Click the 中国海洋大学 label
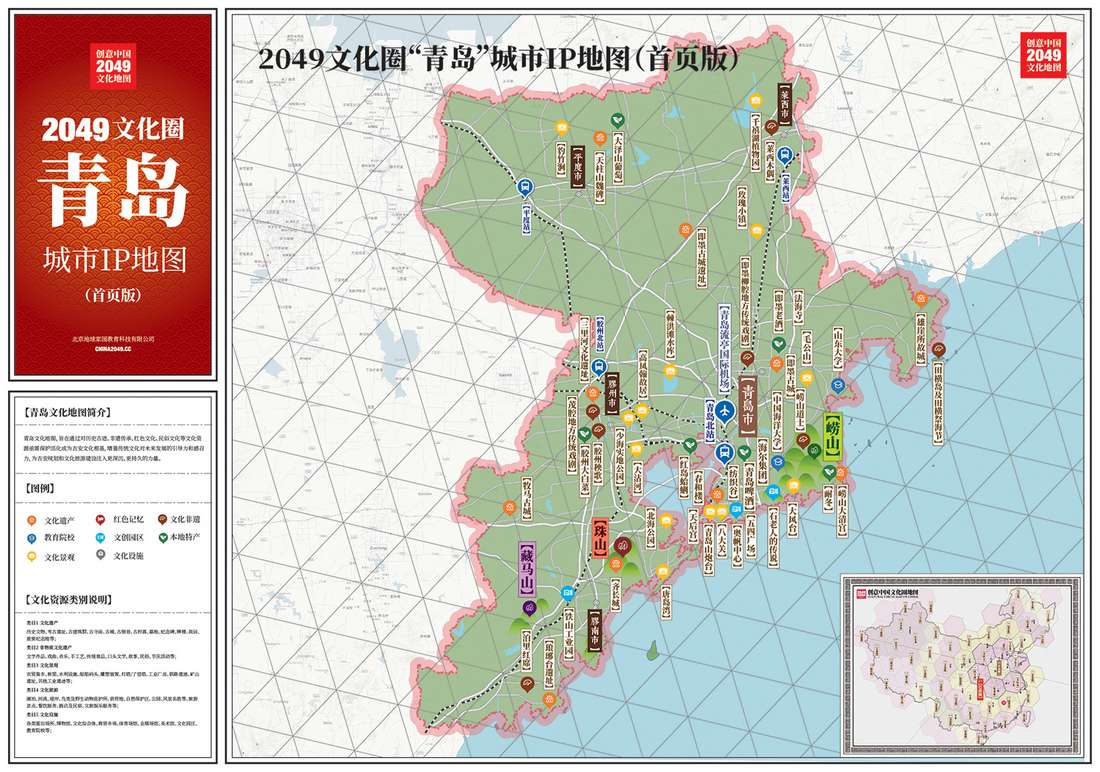 click(777, 420)
